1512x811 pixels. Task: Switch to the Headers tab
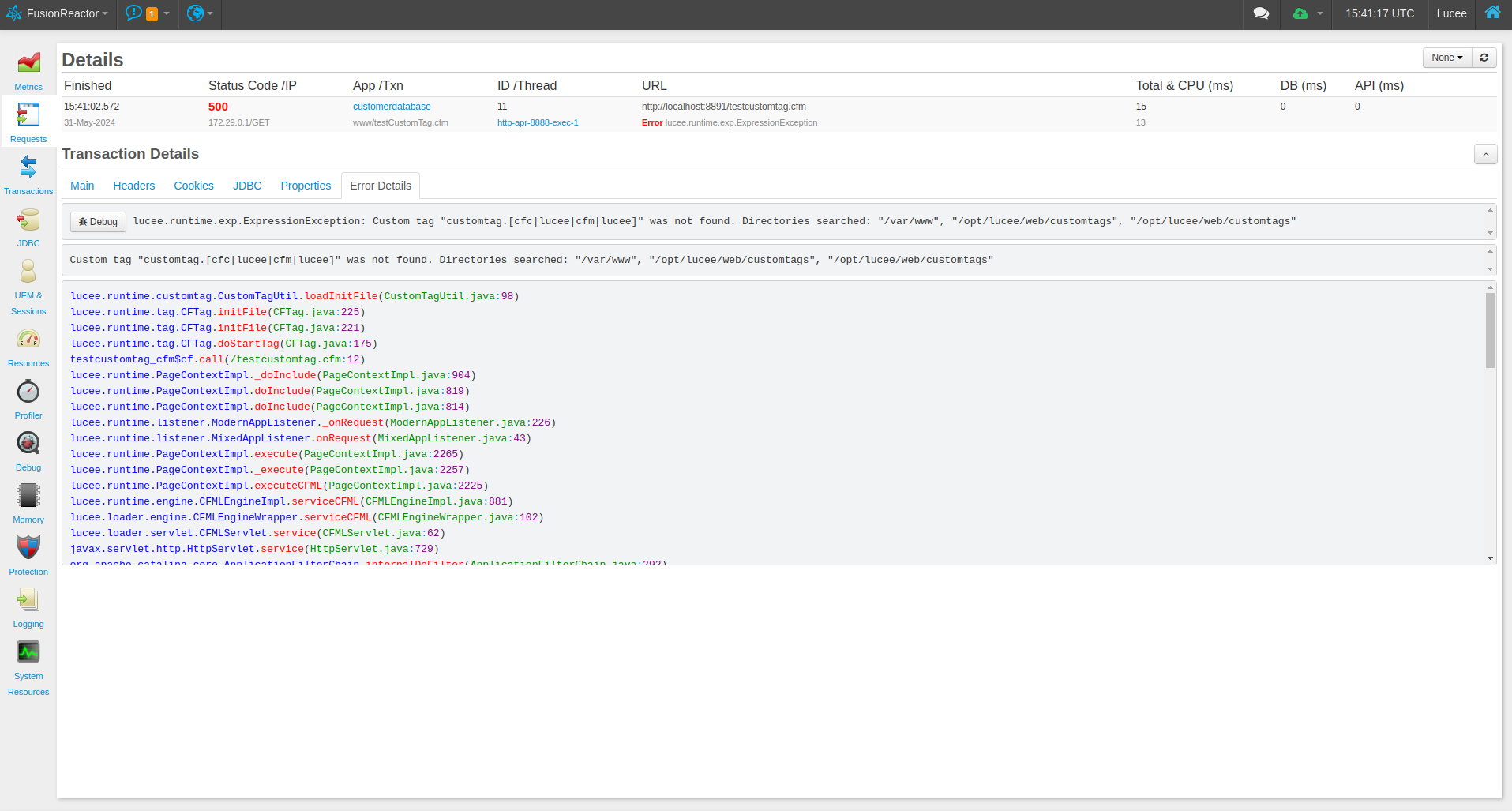pyautogui.click(x=134, y=186)
